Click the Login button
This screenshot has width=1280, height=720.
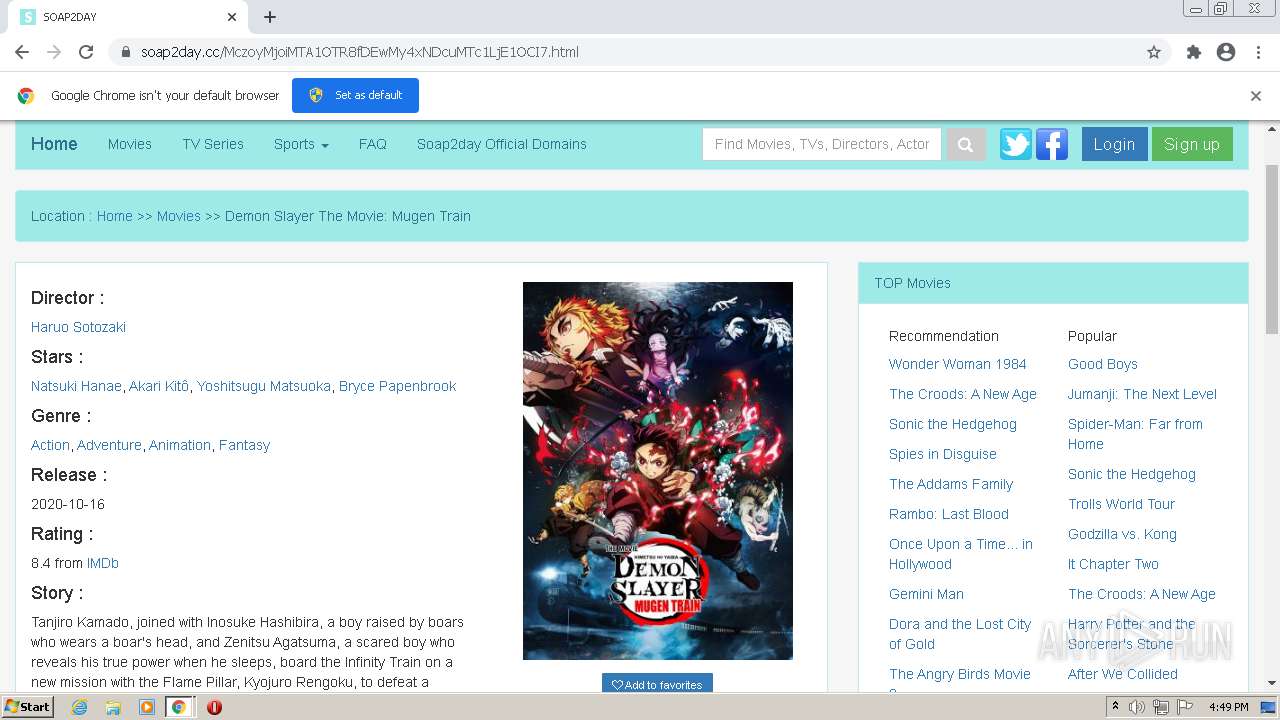pos(1114,144)
